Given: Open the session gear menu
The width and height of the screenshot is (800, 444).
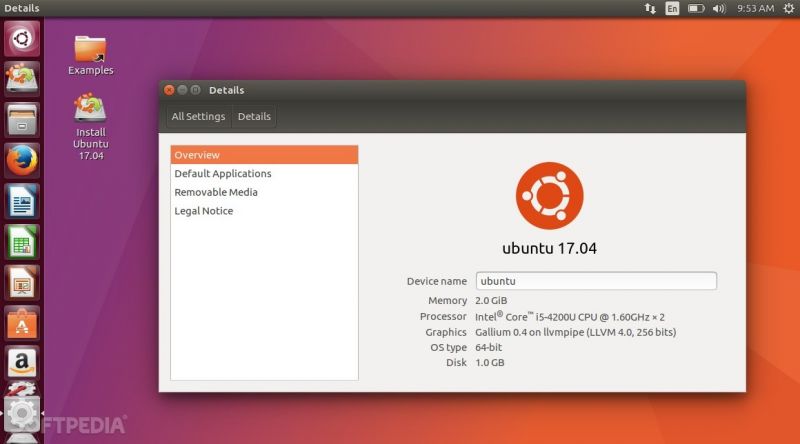Looking at the screenshot, I should coord(789,8).
